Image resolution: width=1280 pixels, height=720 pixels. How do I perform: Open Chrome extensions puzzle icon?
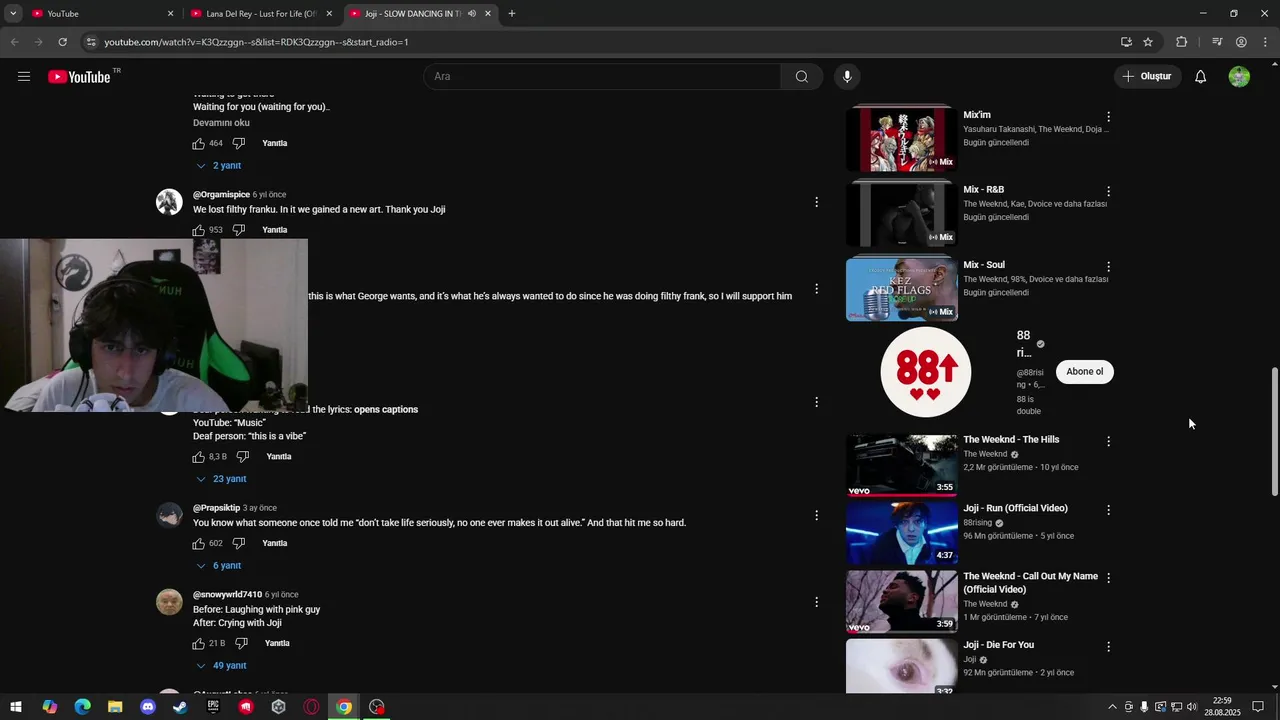click(1182, 42)
